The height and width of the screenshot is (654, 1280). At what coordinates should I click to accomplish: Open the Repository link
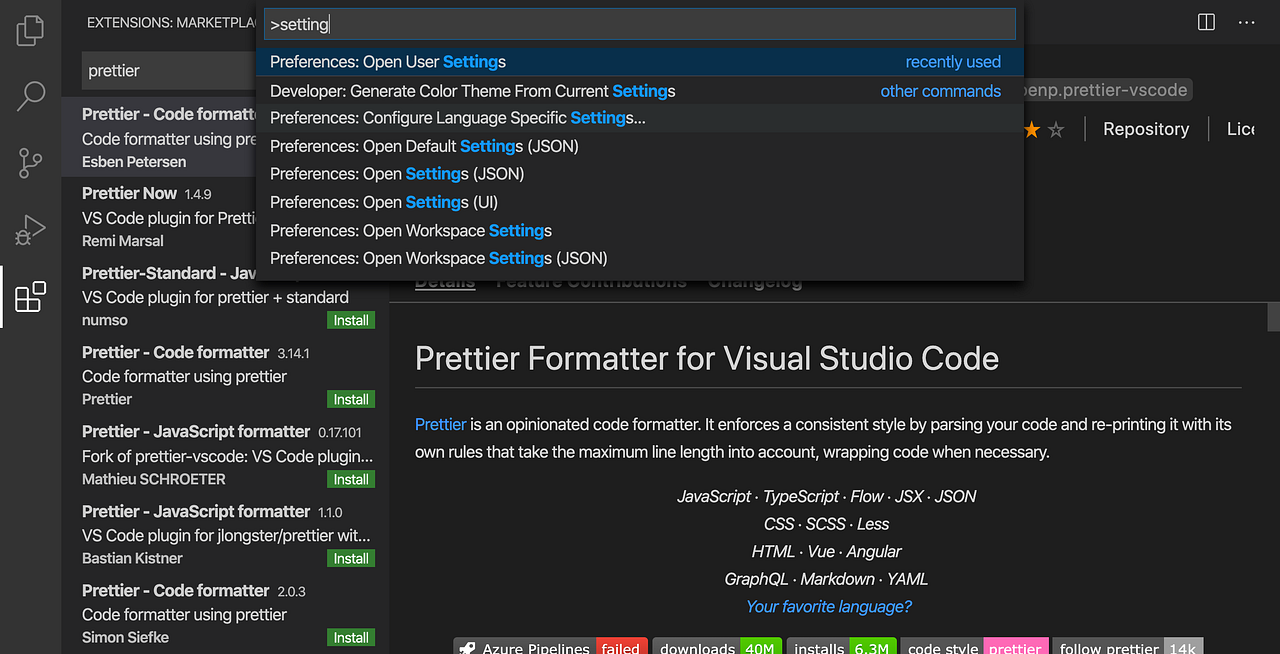point(1146,128)
